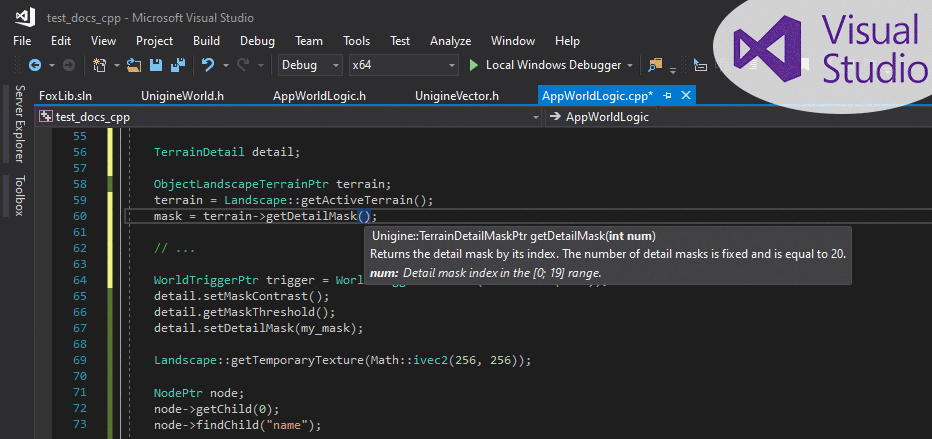The height and width of the screenshot is (439, 932).
Task: Open the Toolbox side panel
Action: [x=19, y=196]
